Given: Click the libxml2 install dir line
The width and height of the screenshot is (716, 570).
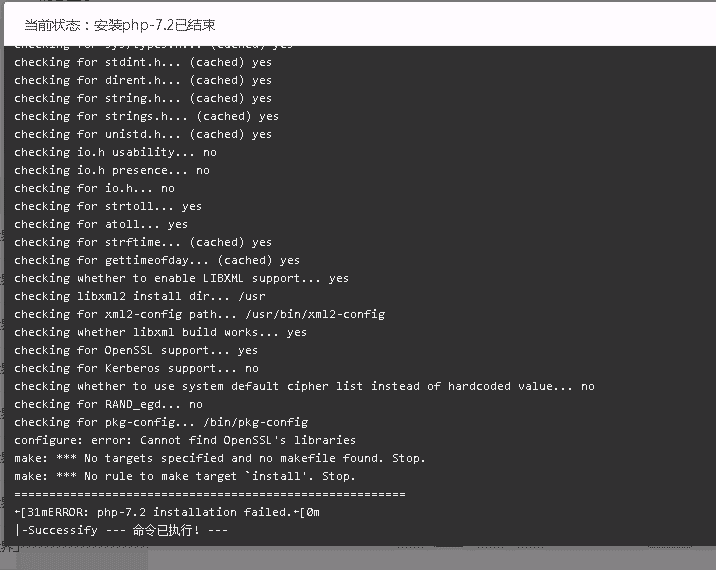Looking at the screenshot, I should coord(140,296).
